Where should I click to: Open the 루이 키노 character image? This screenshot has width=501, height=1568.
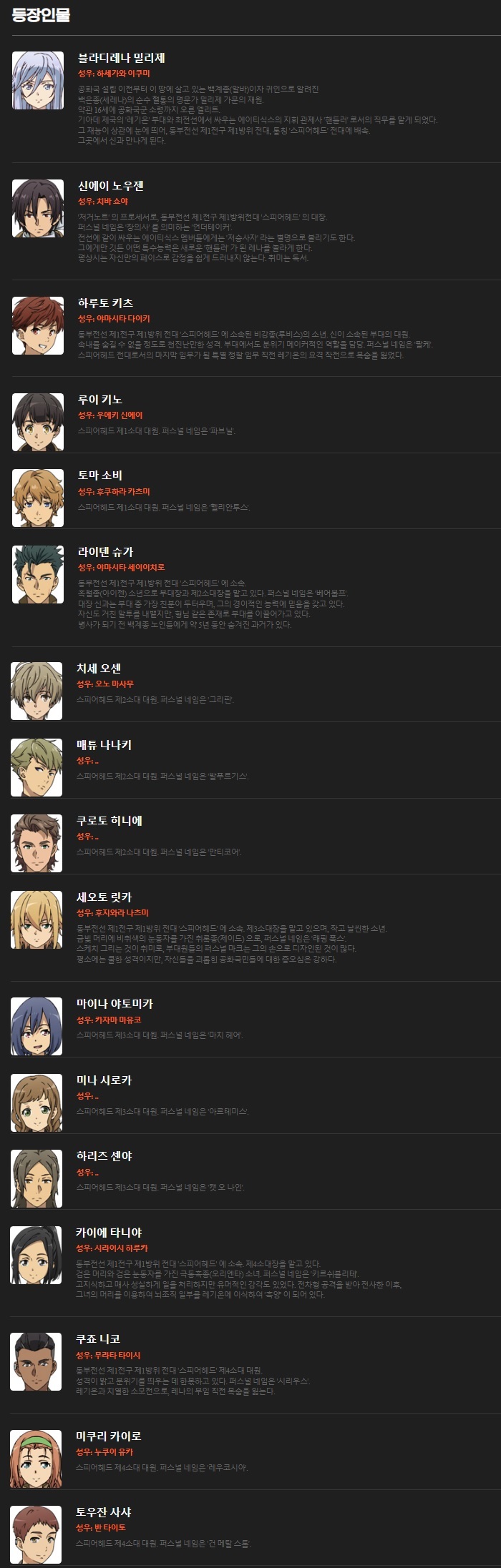pyautogui.click(x=38, y=422)
